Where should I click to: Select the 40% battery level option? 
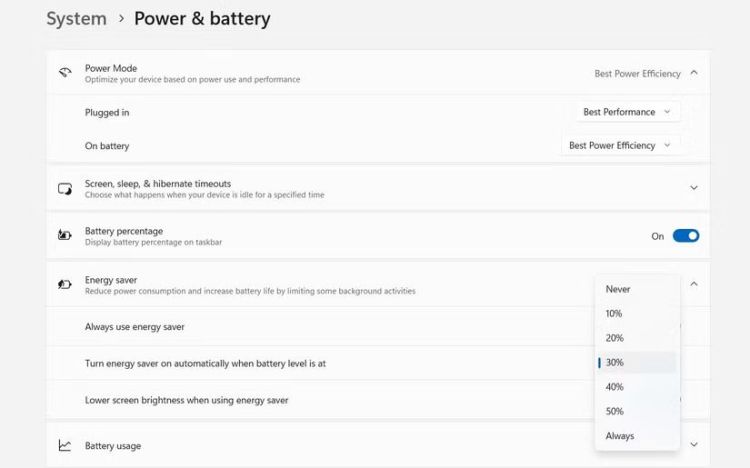(614, 387)
